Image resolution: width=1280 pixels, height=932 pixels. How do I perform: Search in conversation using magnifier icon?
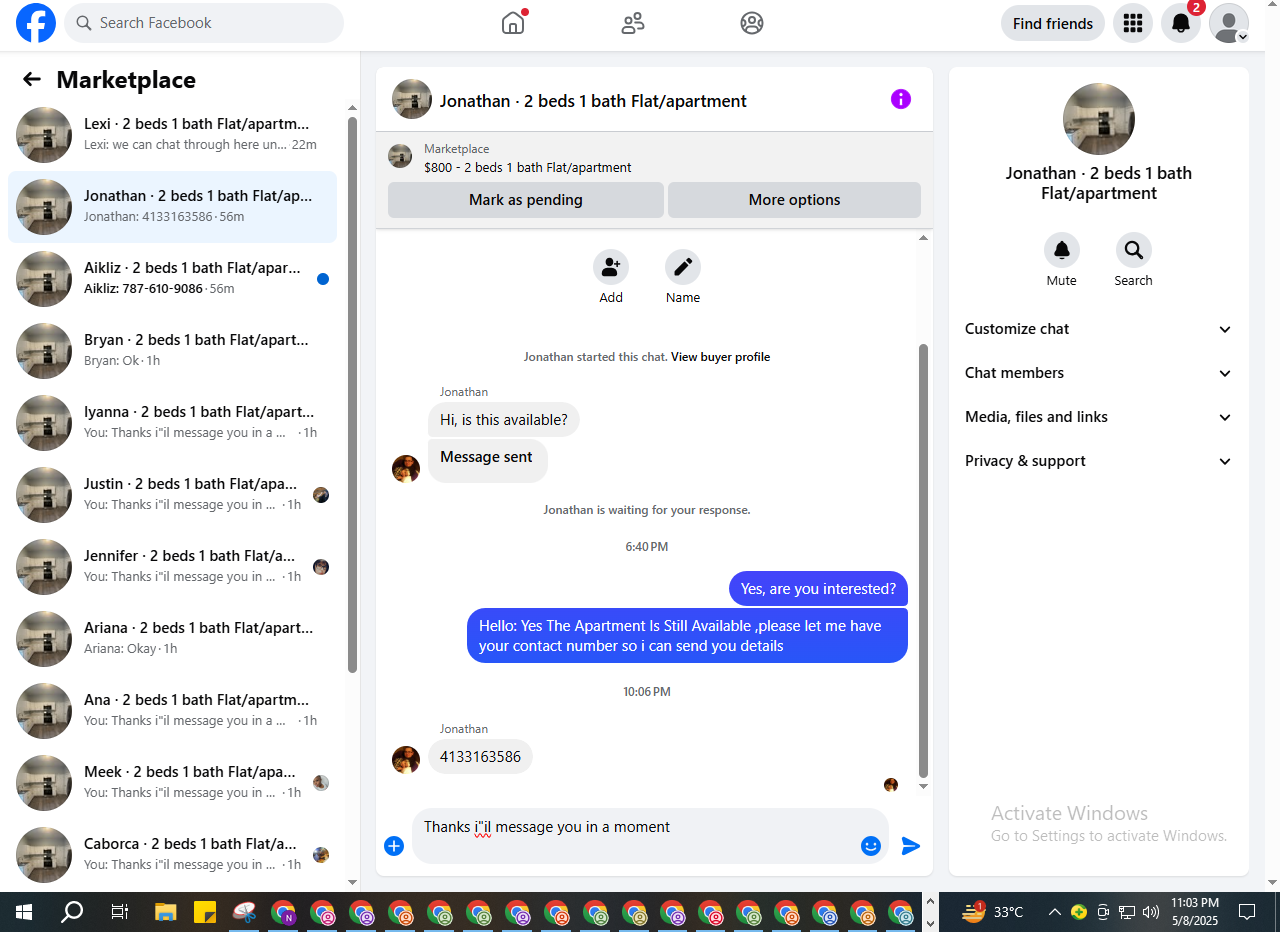(1134, 250)
